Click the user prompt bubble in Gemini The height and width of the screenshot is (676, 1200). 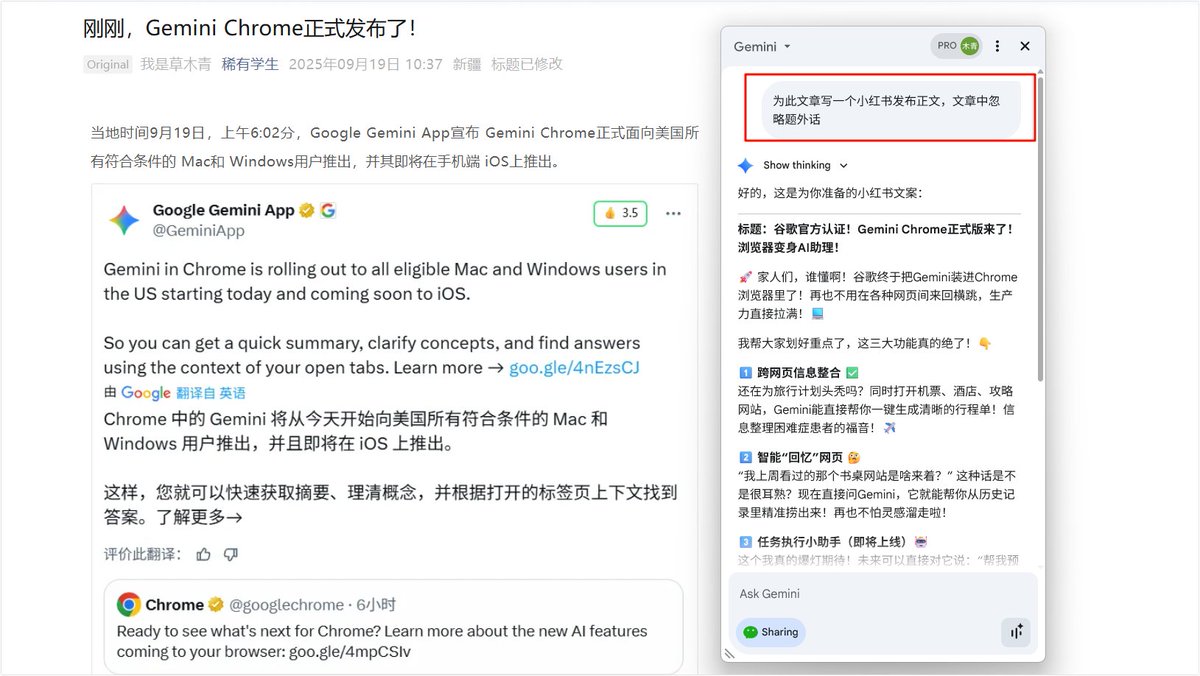coord(891,110)
